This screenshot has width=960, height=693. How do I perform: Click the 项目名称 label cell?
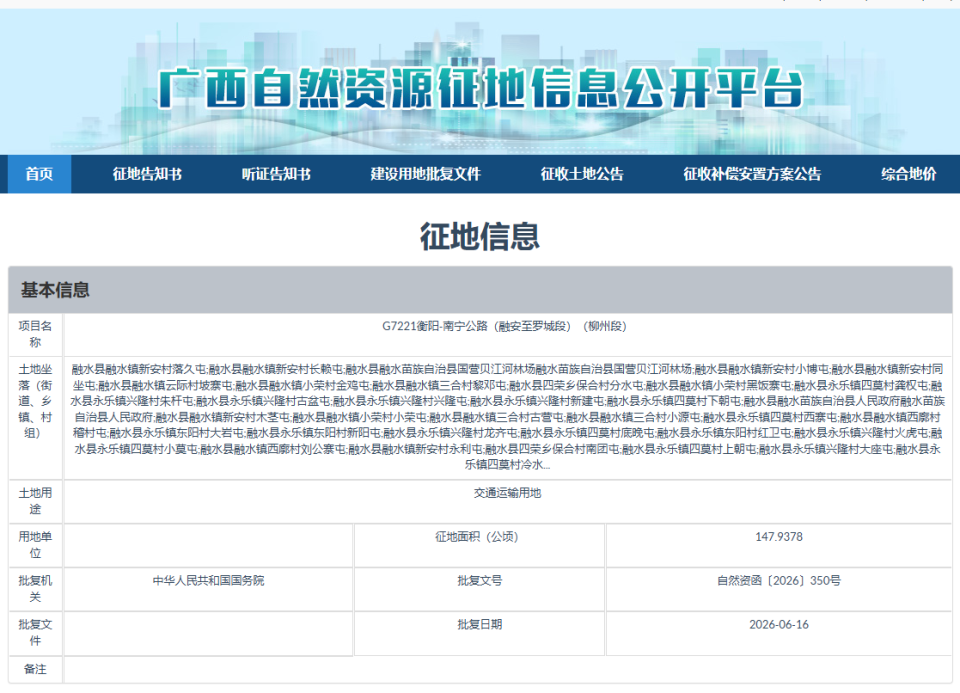[36, 334]
